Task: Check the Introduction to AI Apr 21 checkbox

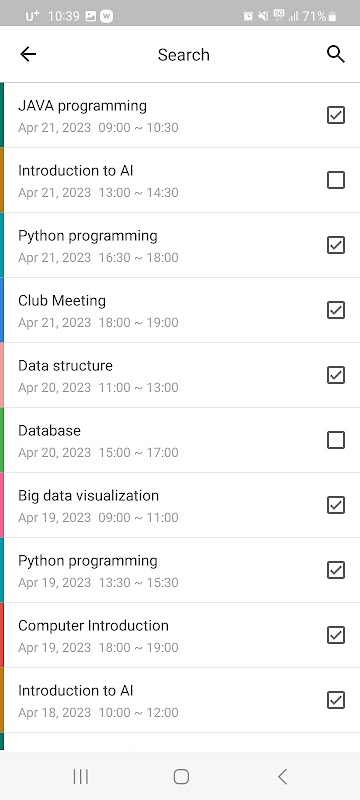Action: [x=336, y=180]
